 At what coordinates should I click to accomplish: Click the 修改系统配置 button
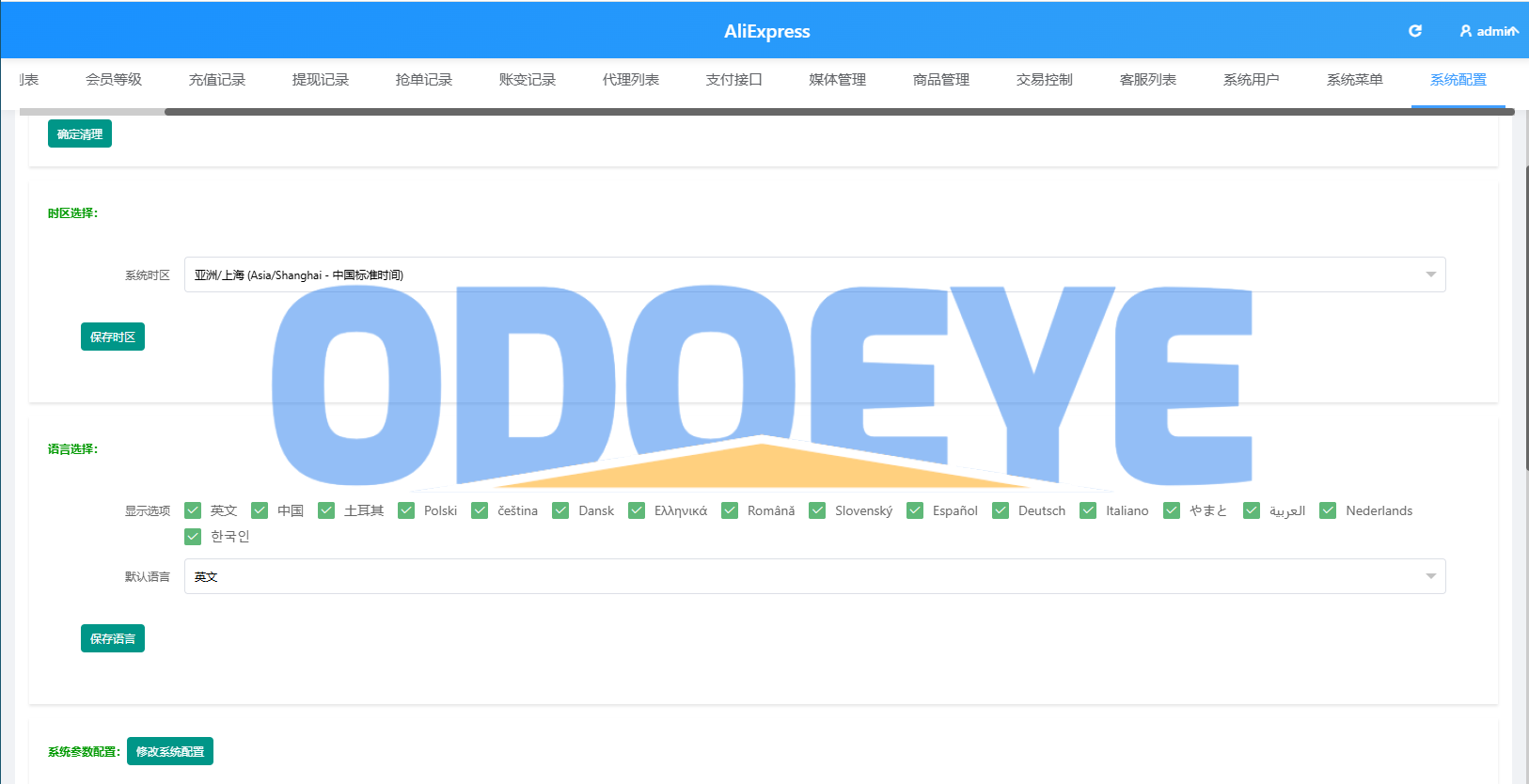pos(170,751)
